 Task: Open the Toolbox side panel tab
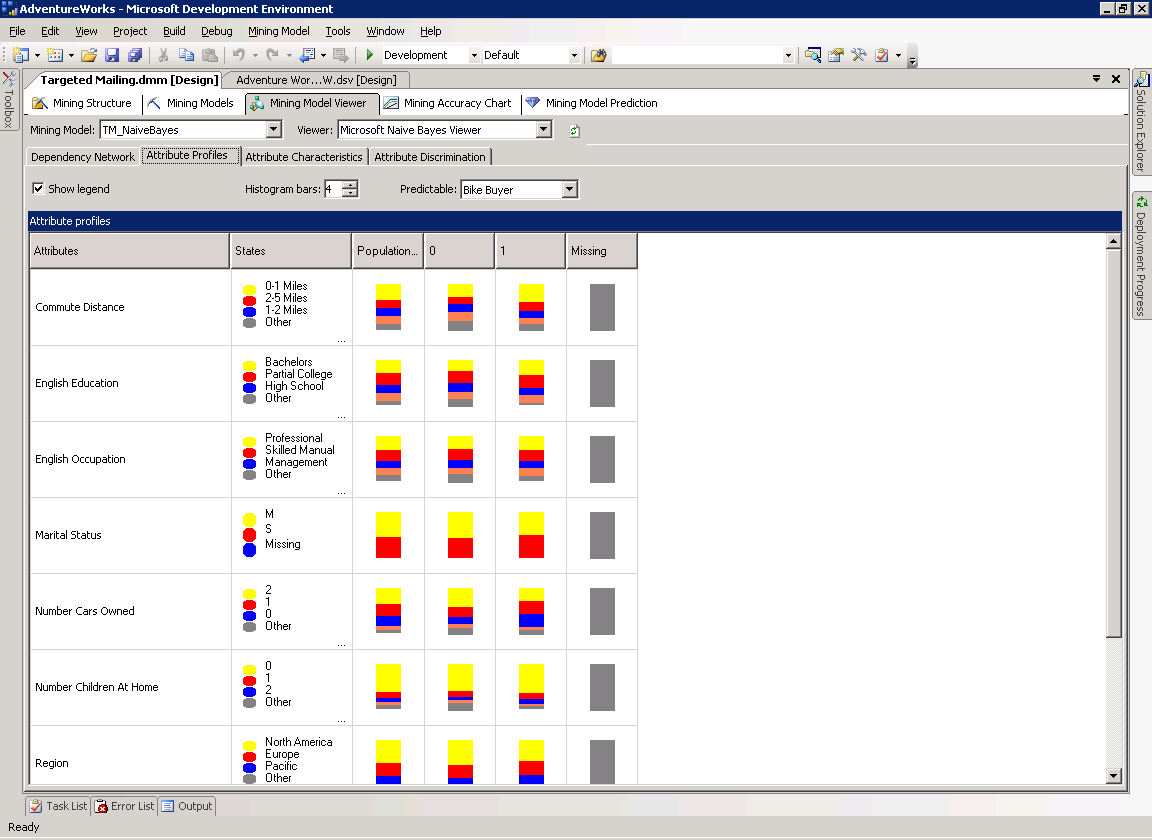click(8, 100)
